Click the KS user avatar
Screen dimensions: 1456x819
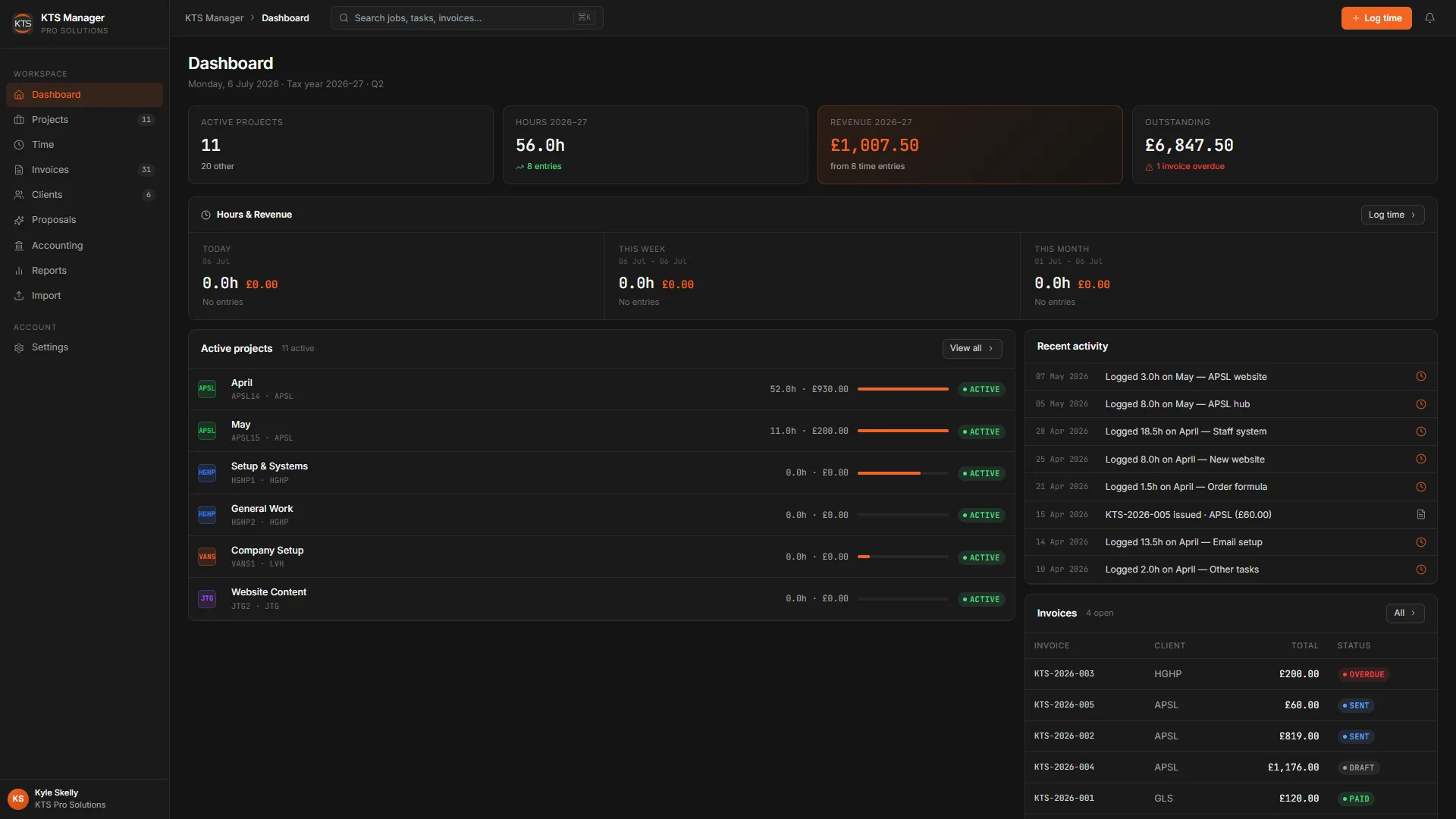tap(18, 799)
